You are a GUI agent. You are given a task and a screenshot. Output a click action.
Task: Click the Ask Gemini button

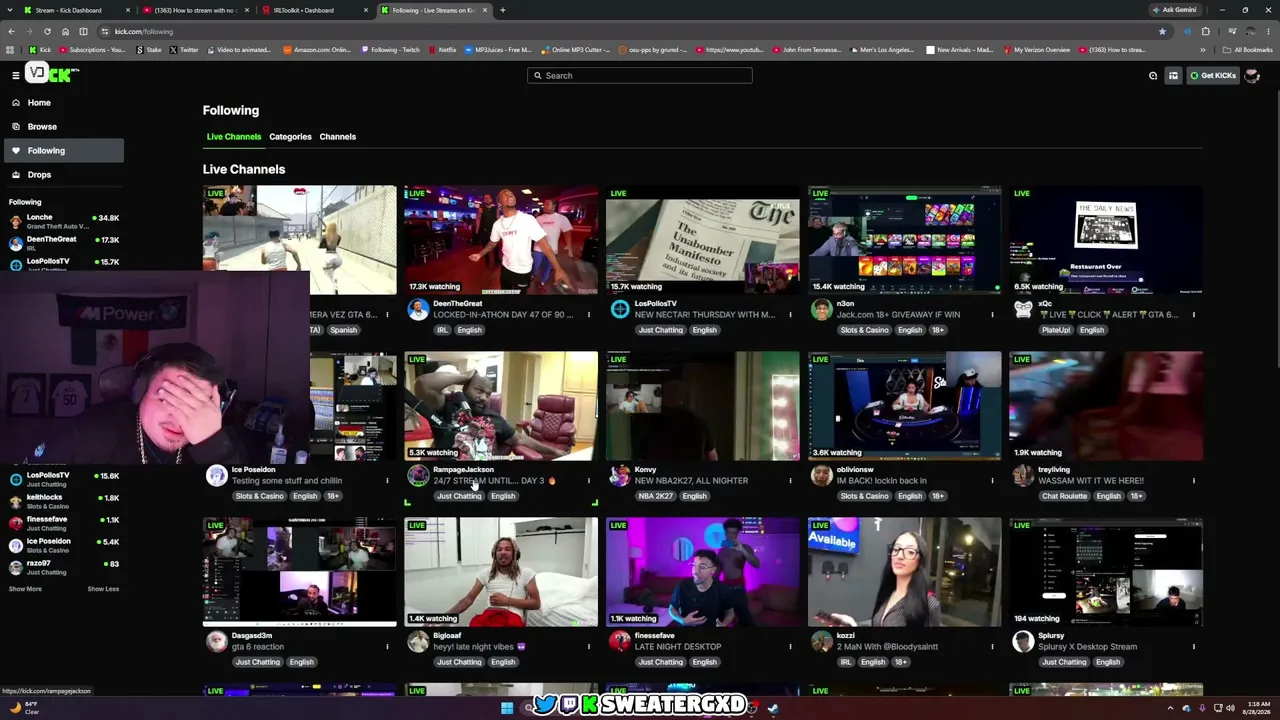[1175, 10]
